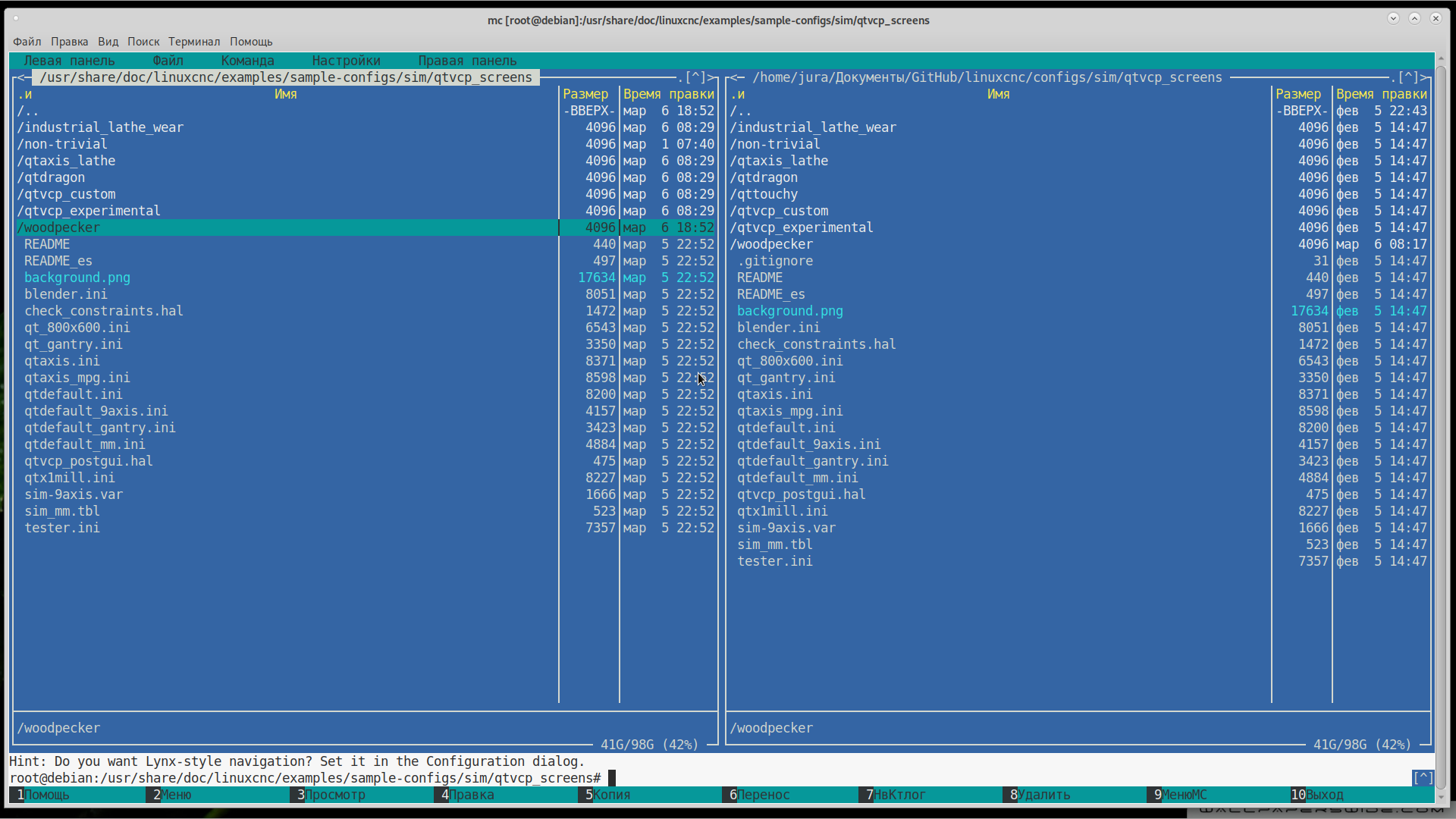Click left panel back arrow '<'

[x=20, y=77]
